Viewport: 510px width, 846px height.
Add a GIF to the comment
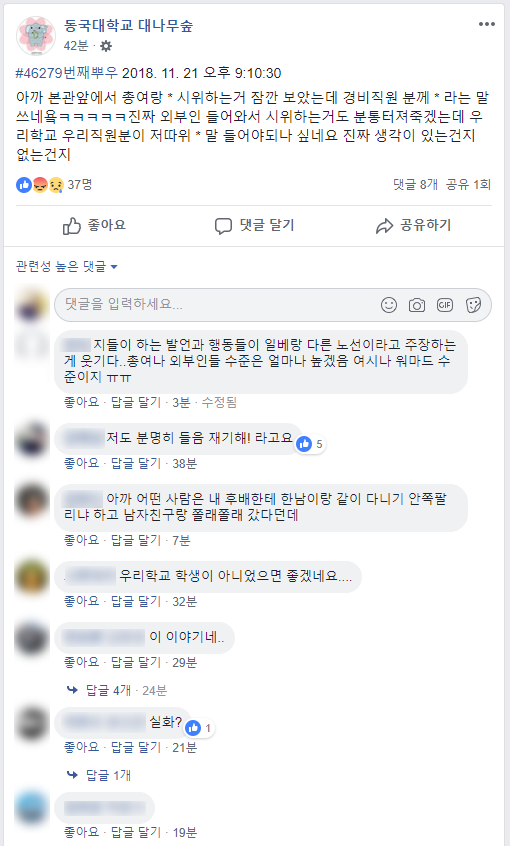[x=445, y=305]
